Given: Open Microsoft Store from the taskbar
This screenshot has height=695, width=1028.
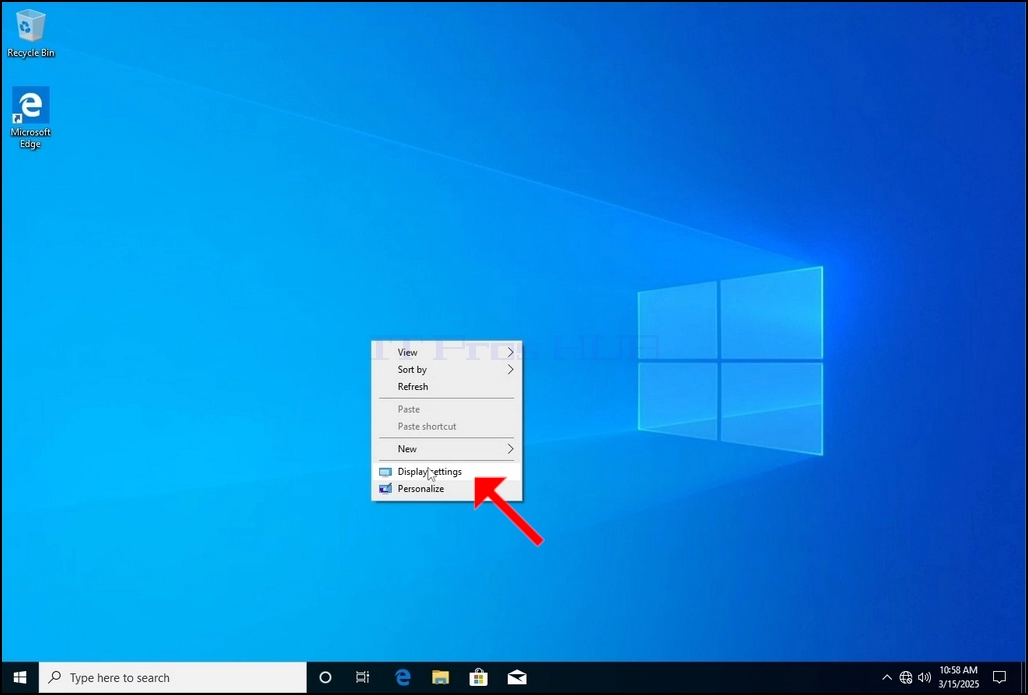Looking at the screenshot, I should pyautogui.click(x=479, y=677).
